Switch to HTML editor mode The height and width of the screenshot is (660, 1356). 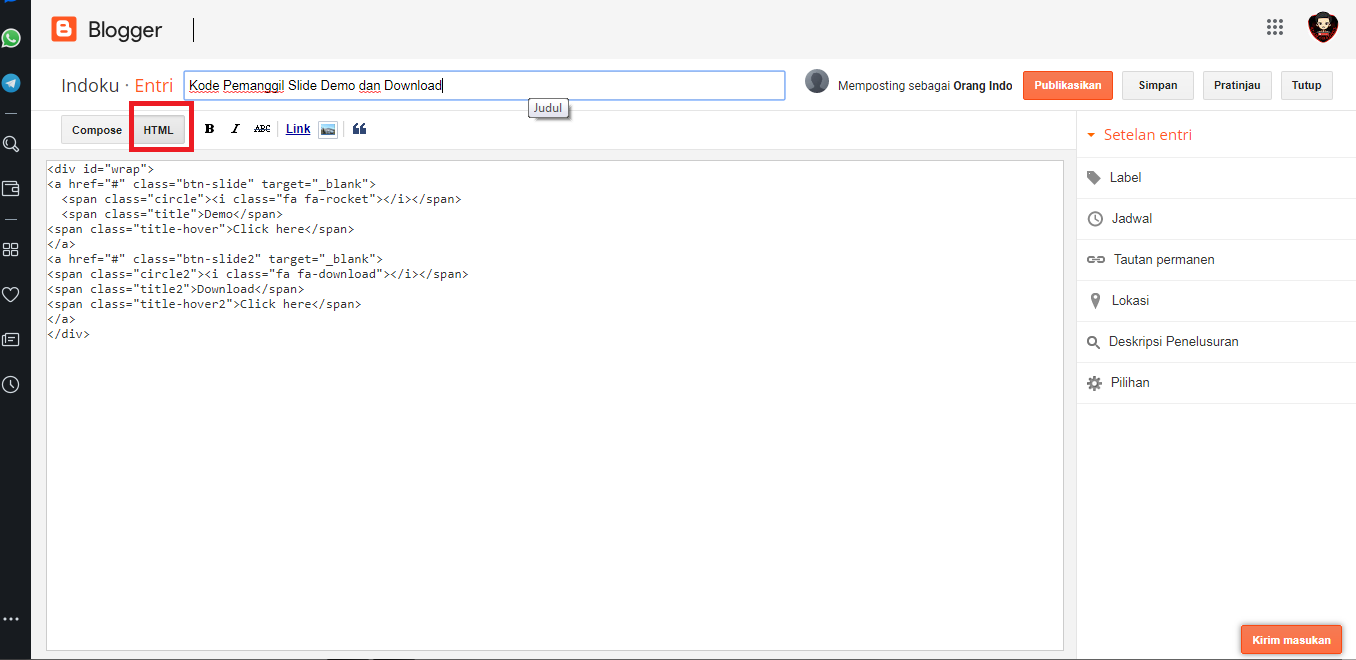coord(158,130)
